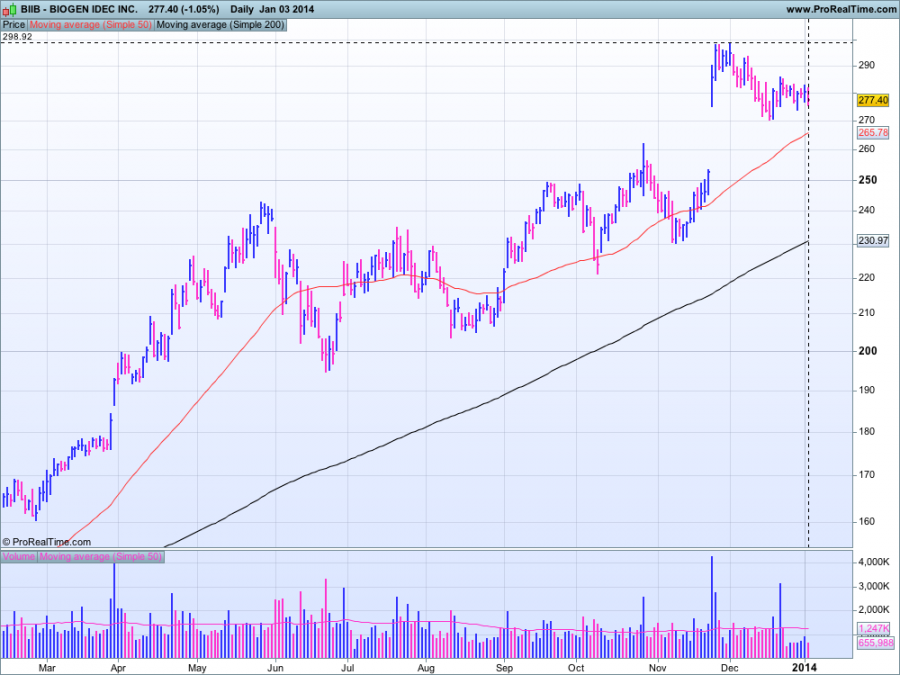
Task: Click the 4,000K volume axis label
Action: click(x=874, y=562)
